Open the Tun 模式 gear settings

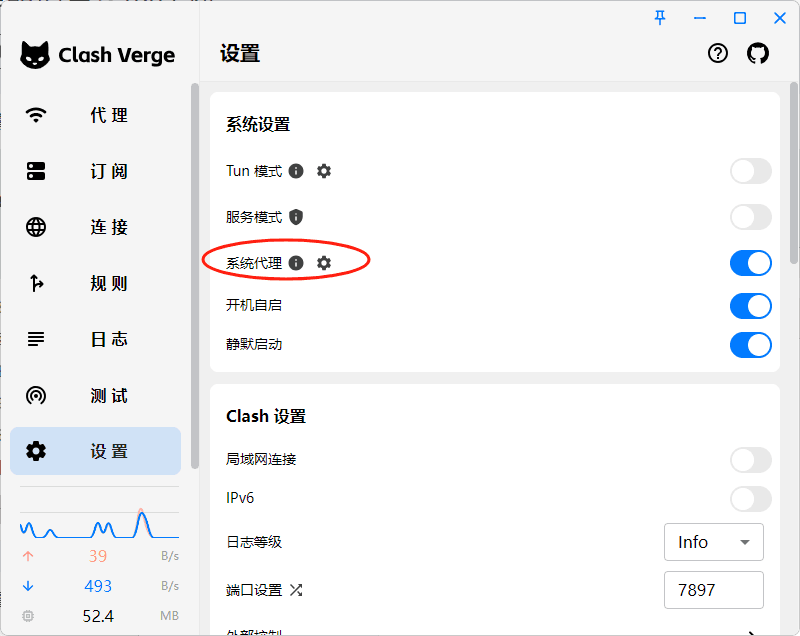coord(324,171)
